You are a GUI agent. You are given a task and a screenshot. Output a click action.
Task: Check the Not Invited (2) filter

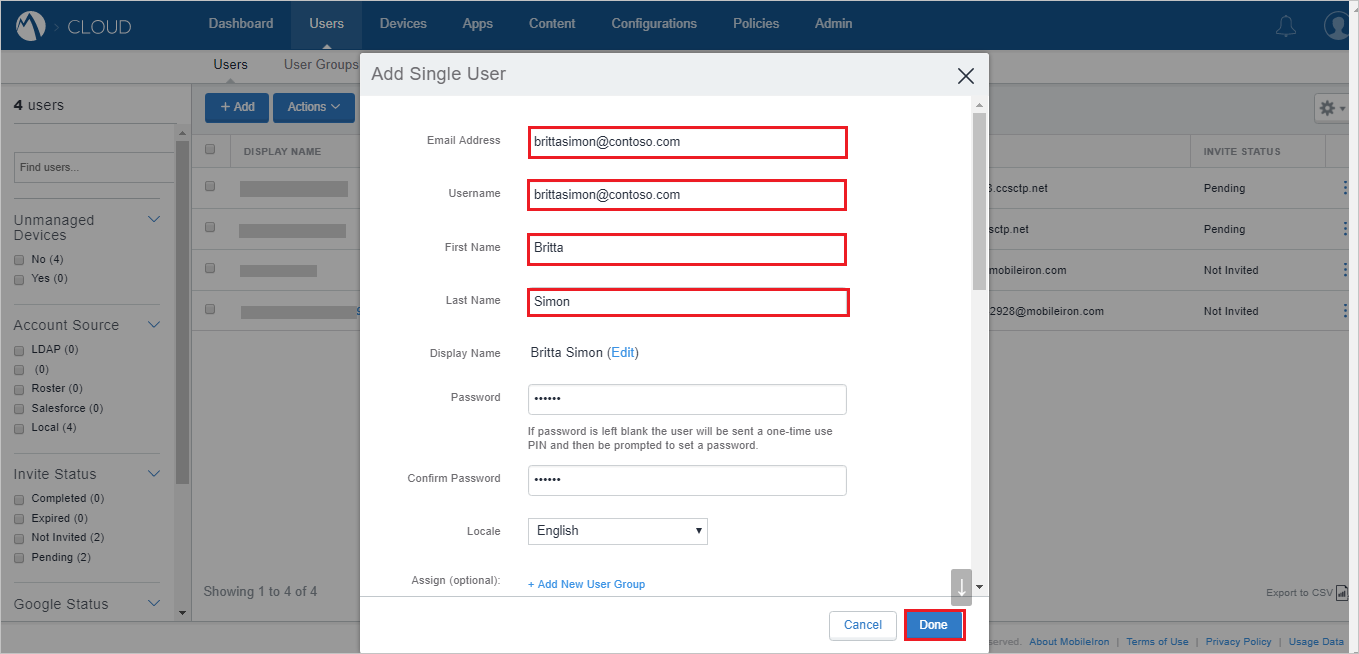[19, 538]
